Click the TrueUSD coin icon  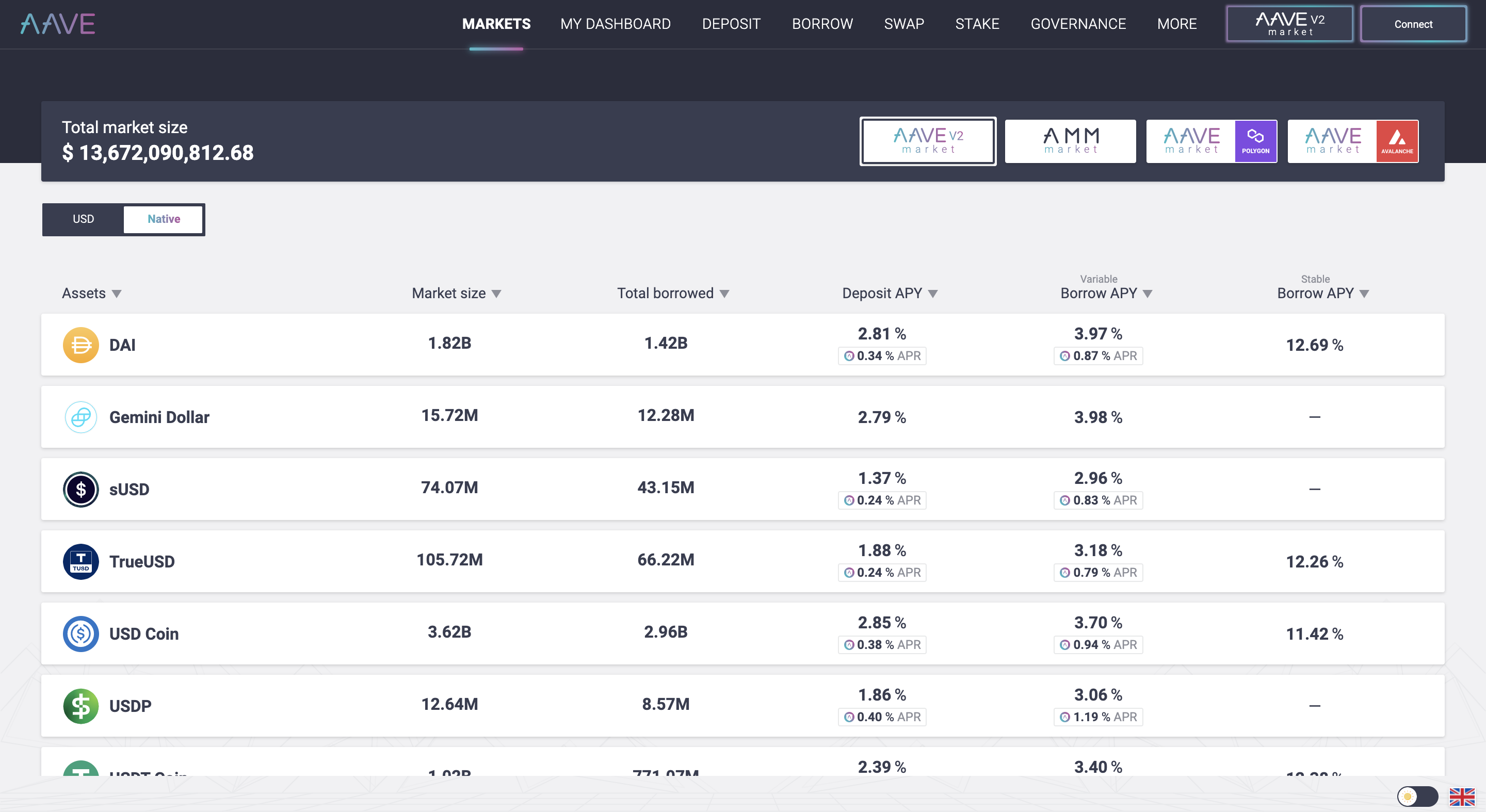tap(81, 561)
